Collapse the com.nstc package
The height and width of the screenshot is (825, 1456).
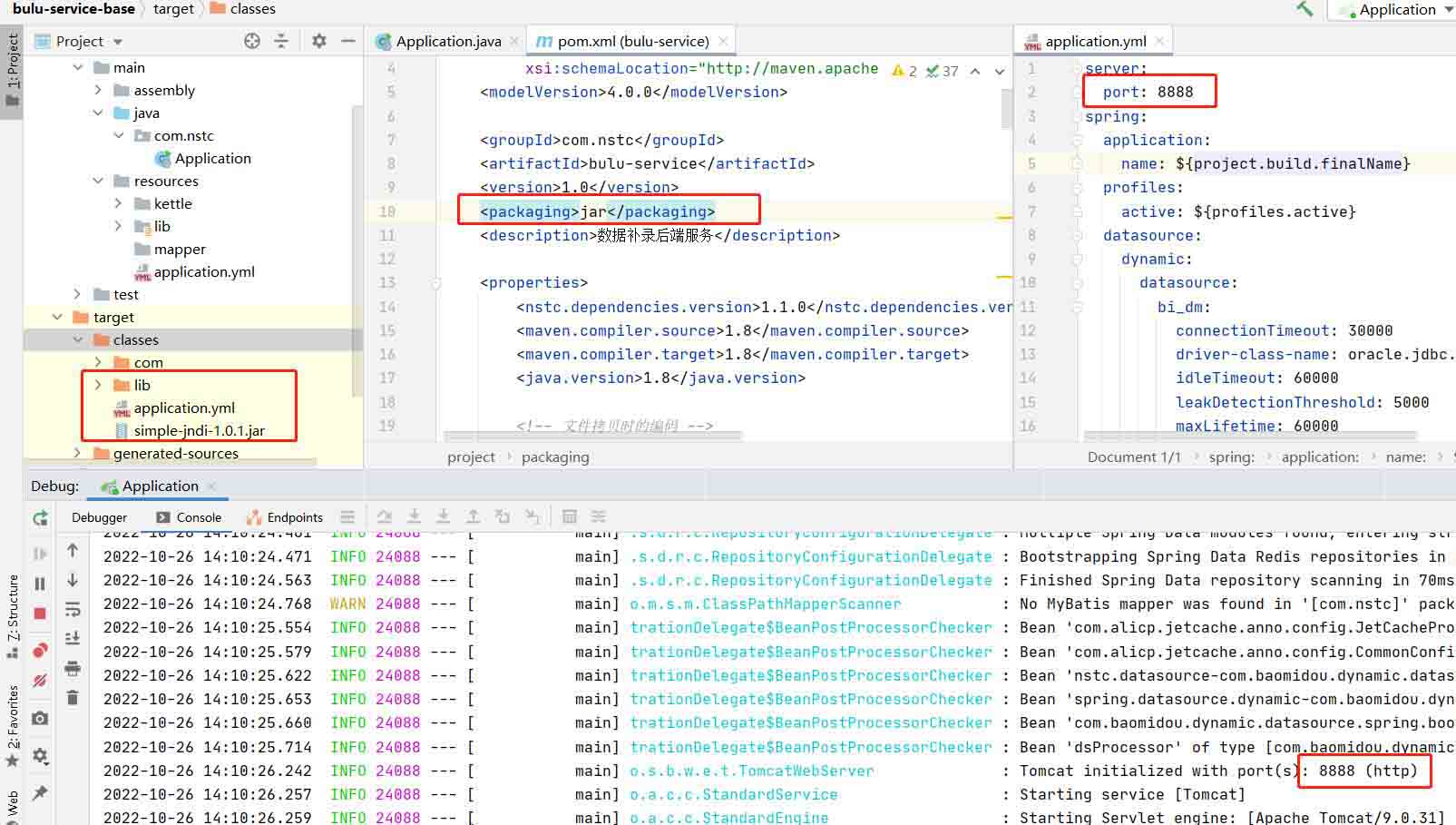119,135
